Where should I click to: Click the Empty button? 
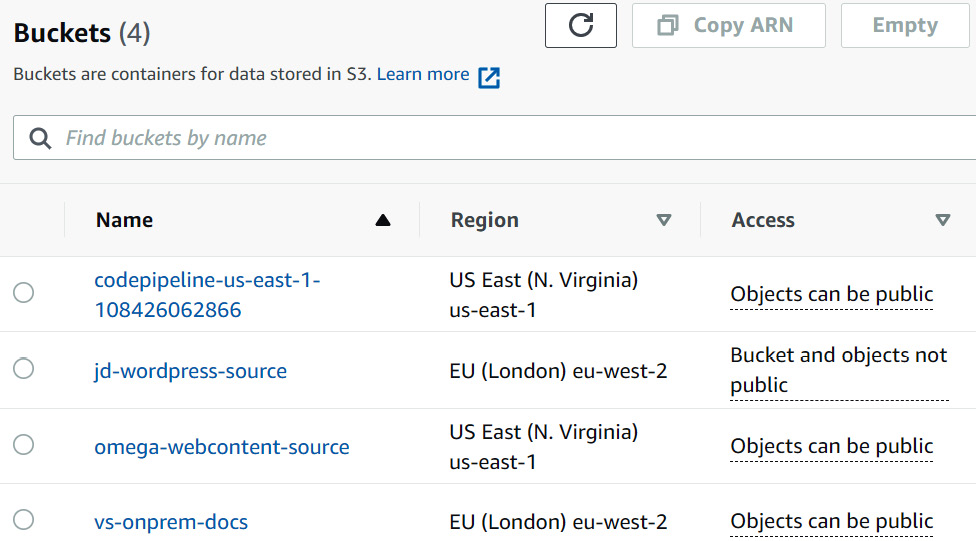(x=905, y=26)
